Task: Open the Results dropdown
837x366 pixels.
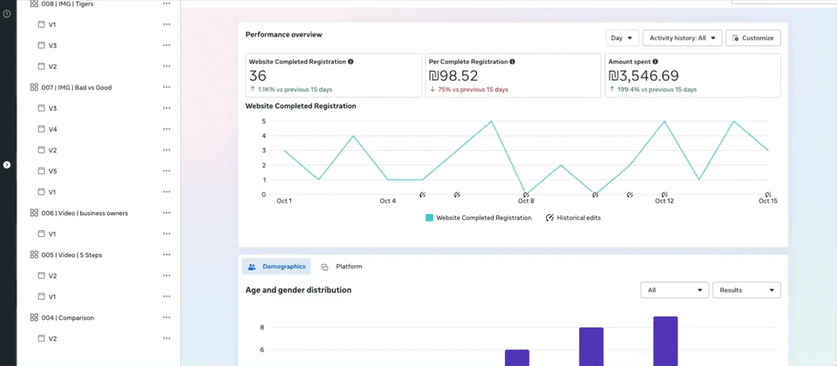Action: [747, 290]
